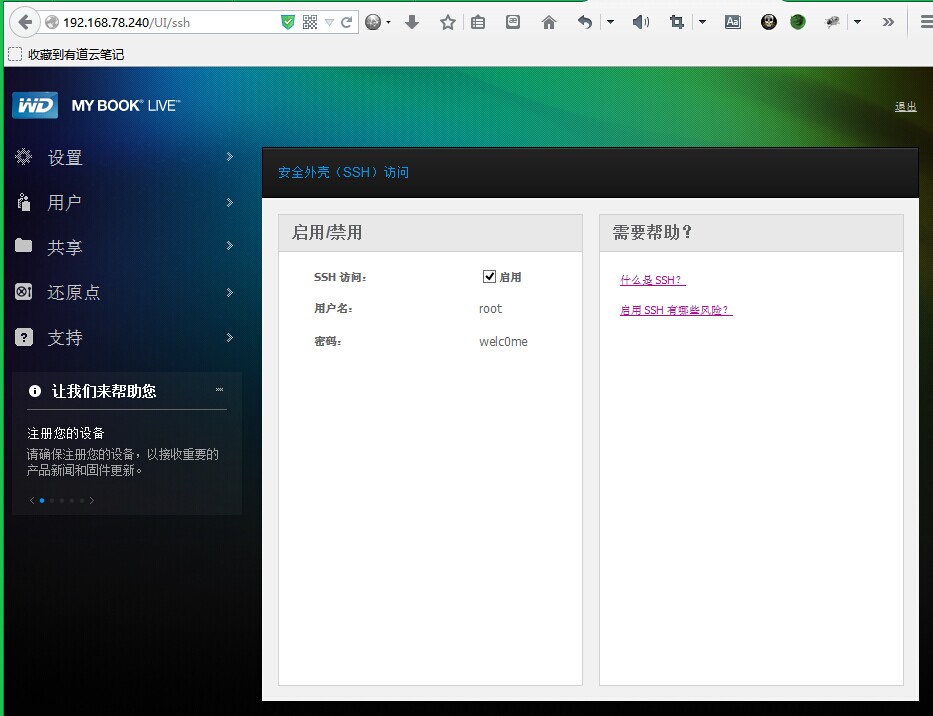This screenshot has height=716, width=933.
Task: Click the 安全外壳（SSH）访问 title
Action: (343, 173)
